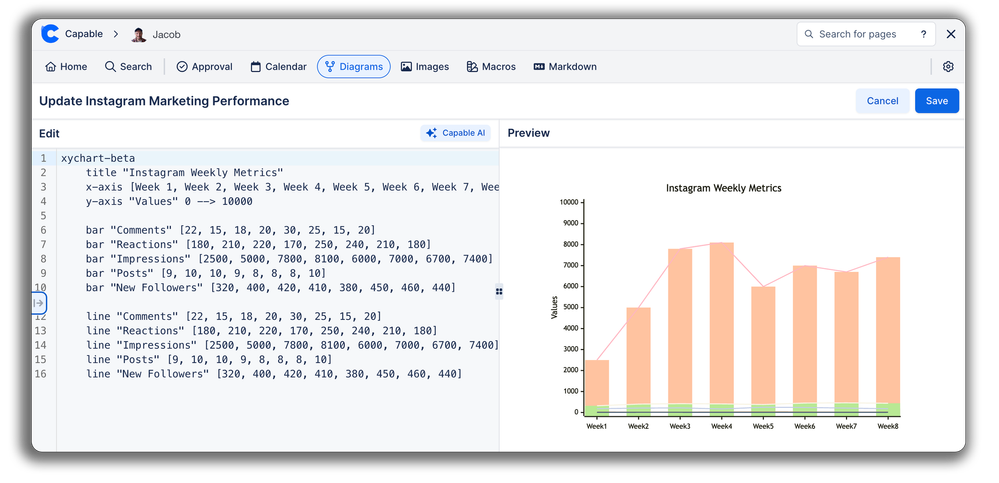Image resolution: width=999 pixels, height=483 pixels.
Task: Collapse the editor with arrow toggle
Action: tap(39, 303)
